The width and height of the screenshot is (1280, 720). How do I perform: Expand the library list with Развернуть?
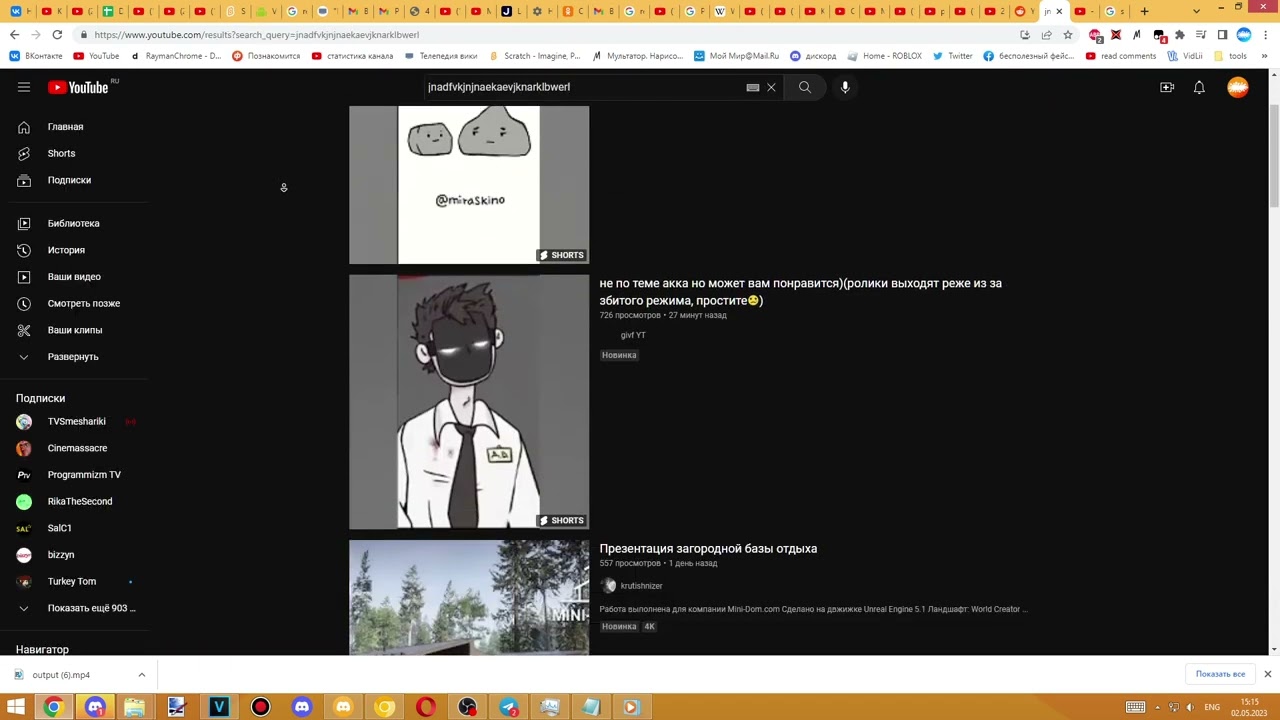point(75,357)
